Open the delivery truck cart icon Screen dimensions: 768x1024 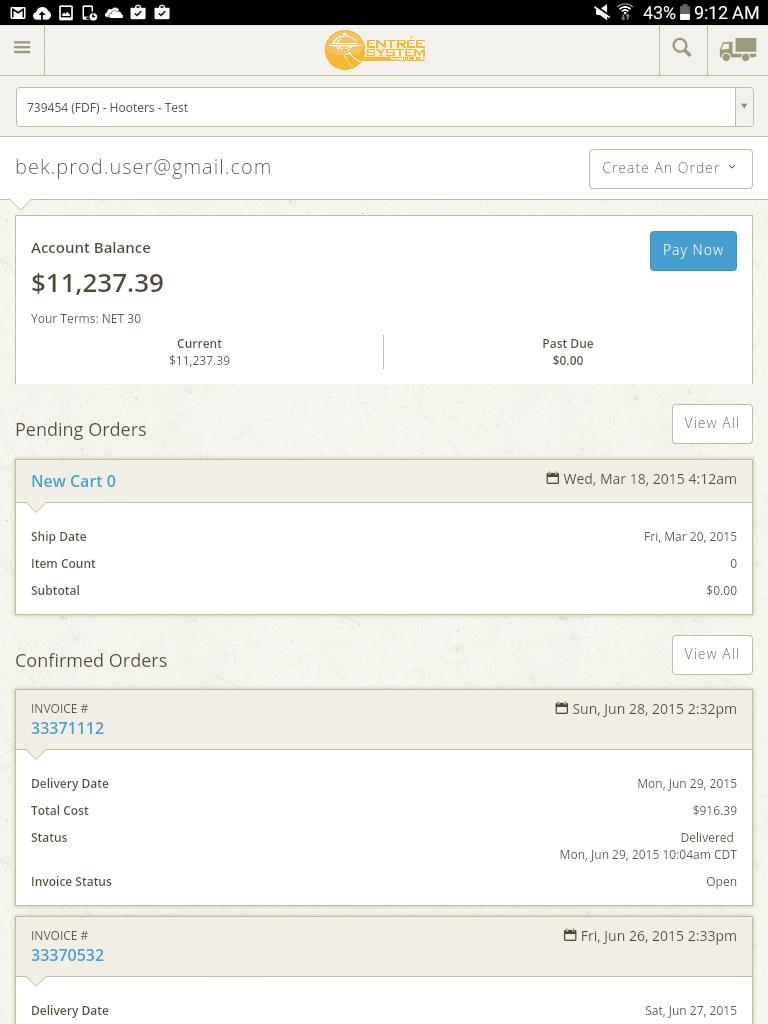coord(738,49)
